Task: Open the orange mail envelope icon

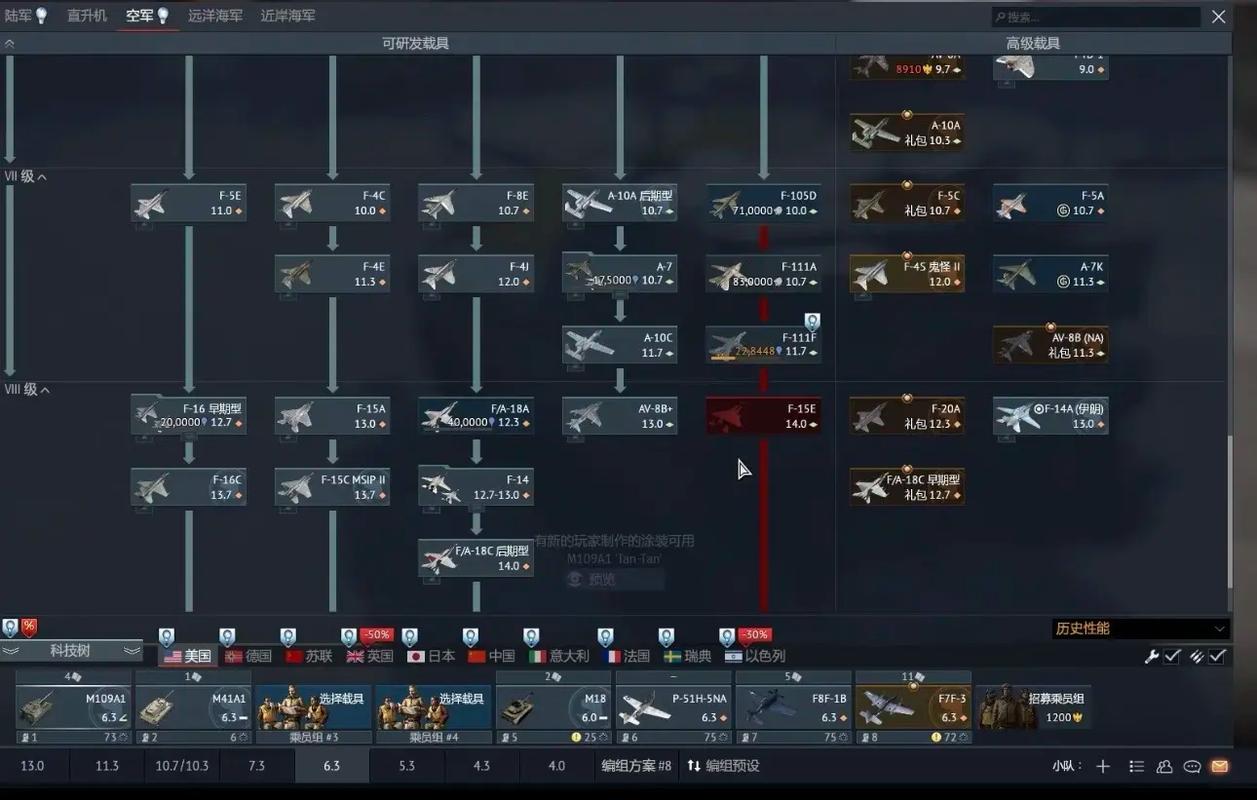Action: coord(1220,766)
